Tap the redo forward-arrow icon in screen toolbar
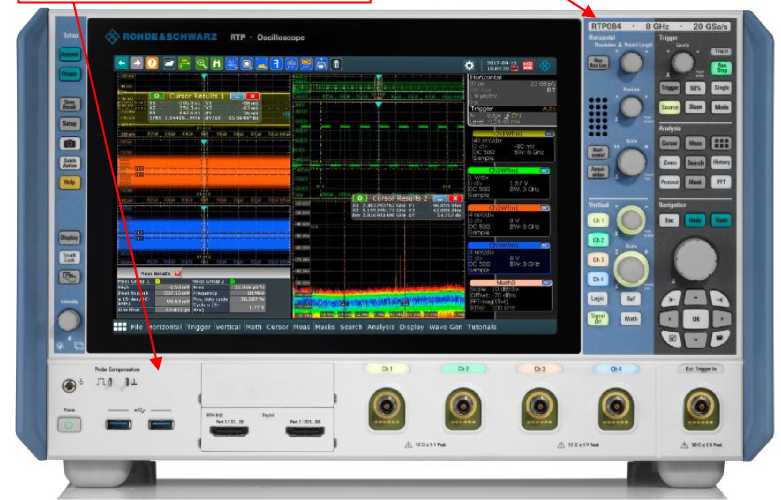Screen dimensions: 781x500 (136, 63)
